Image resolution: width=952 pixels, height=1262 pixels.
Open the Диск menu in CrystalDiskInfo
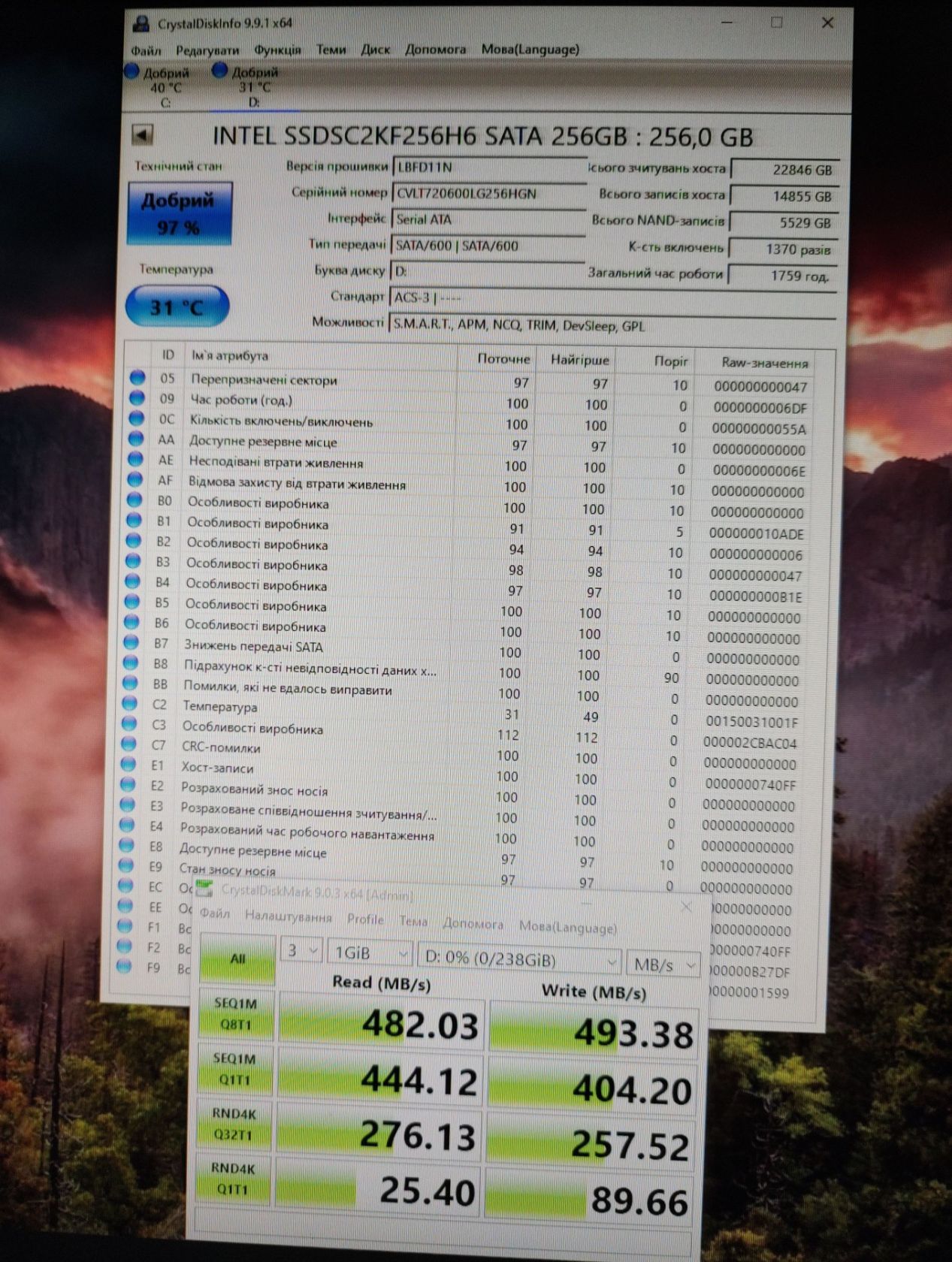point(376,50)
